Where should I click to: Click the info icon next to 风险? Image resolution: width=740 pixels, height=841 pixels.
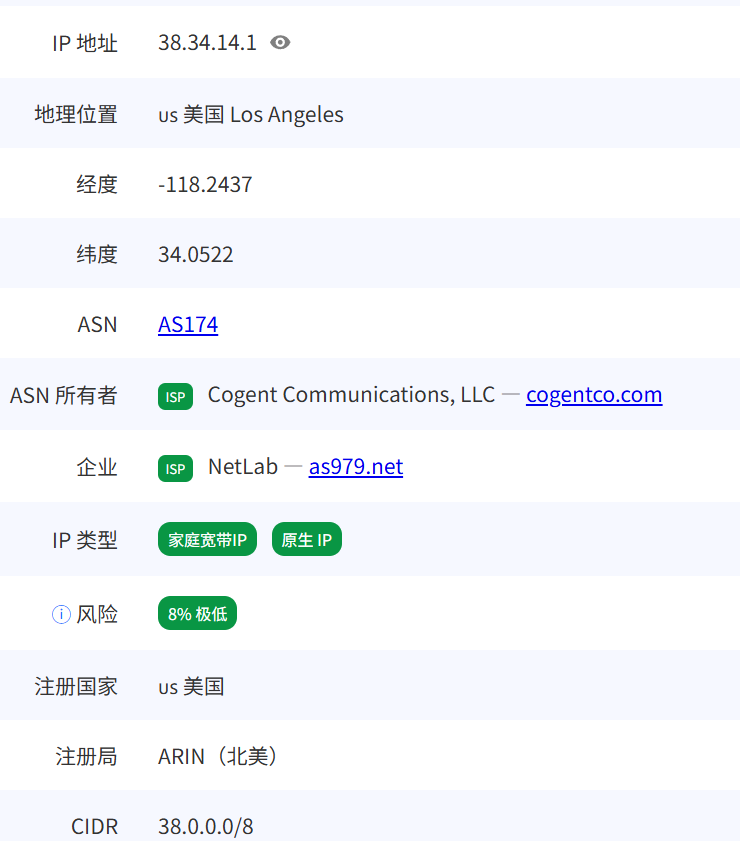(61, 614)
